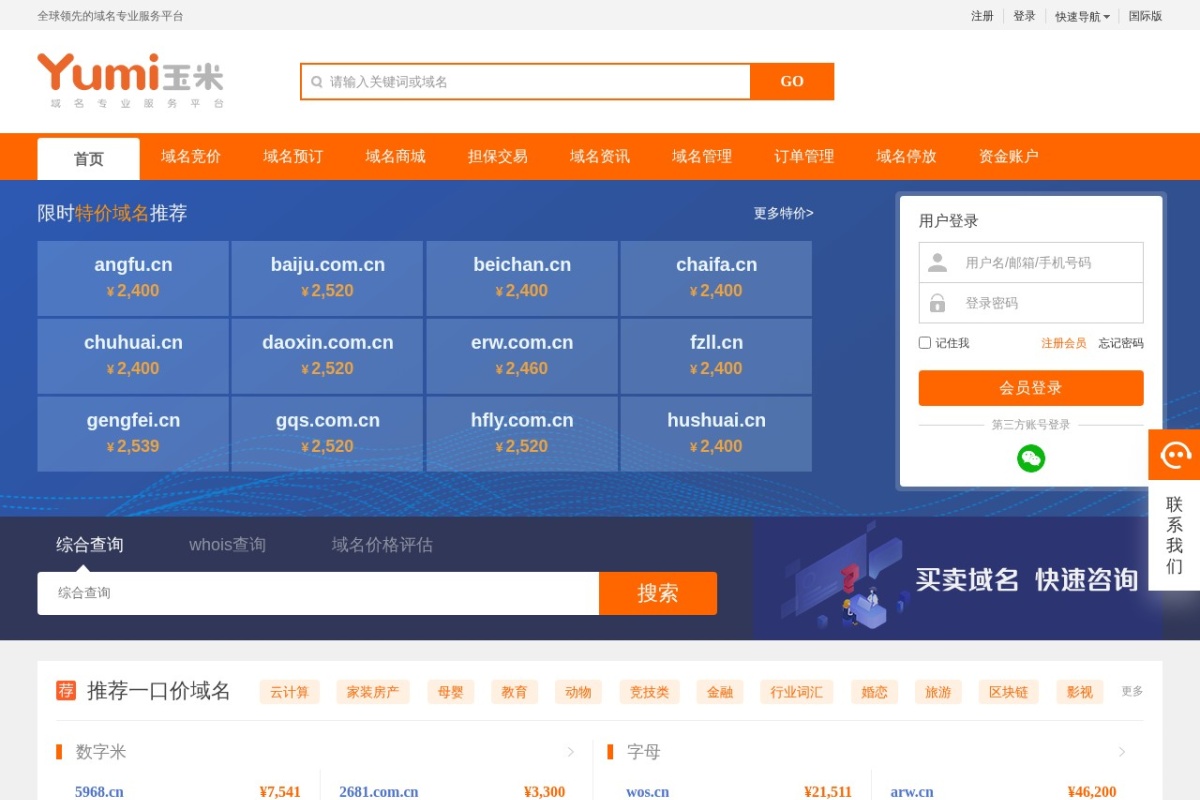Open the 5968.cn domain listing
Screen dimensions: 1200x800
(x=99, y=792)
